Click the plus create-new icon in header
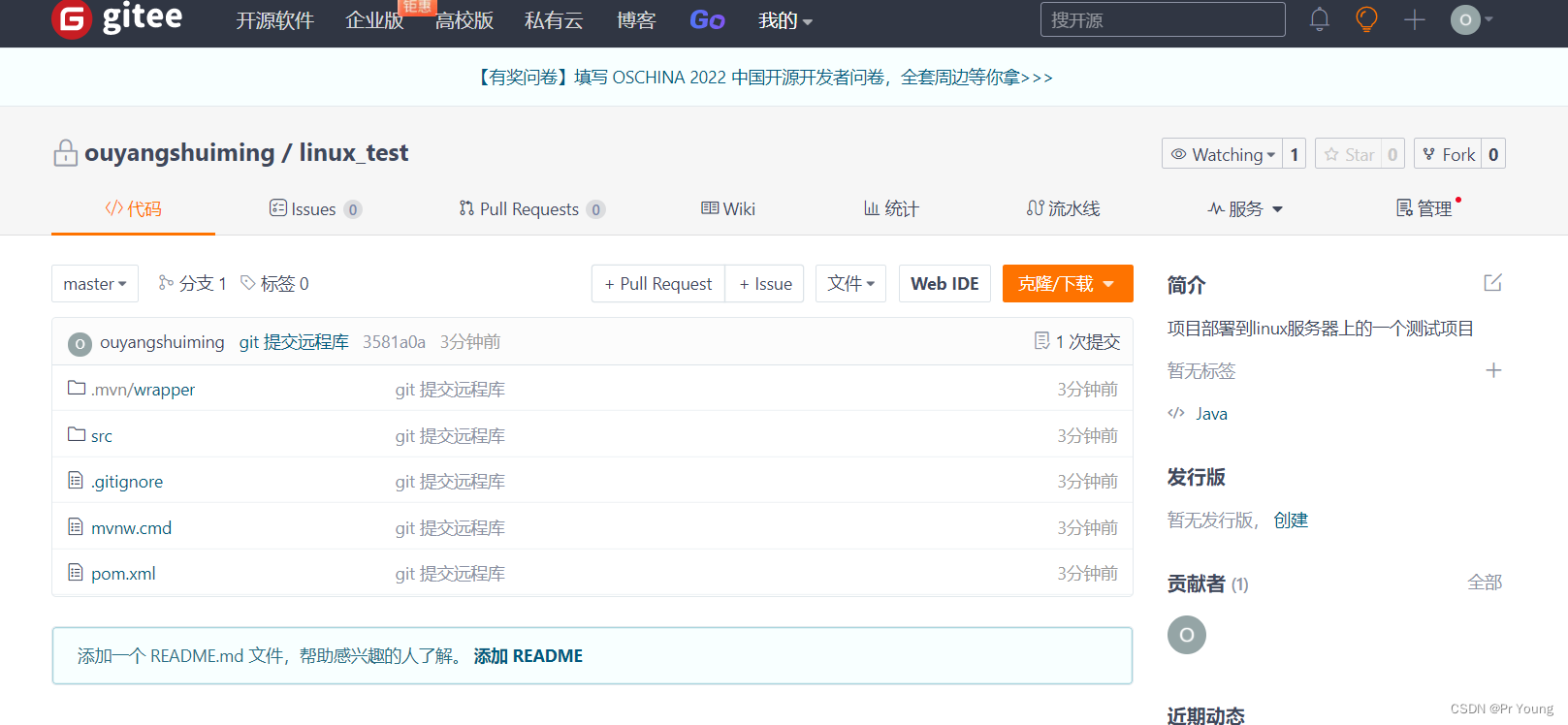Viewport: 1568px width, 725px height. (1415, 19)
